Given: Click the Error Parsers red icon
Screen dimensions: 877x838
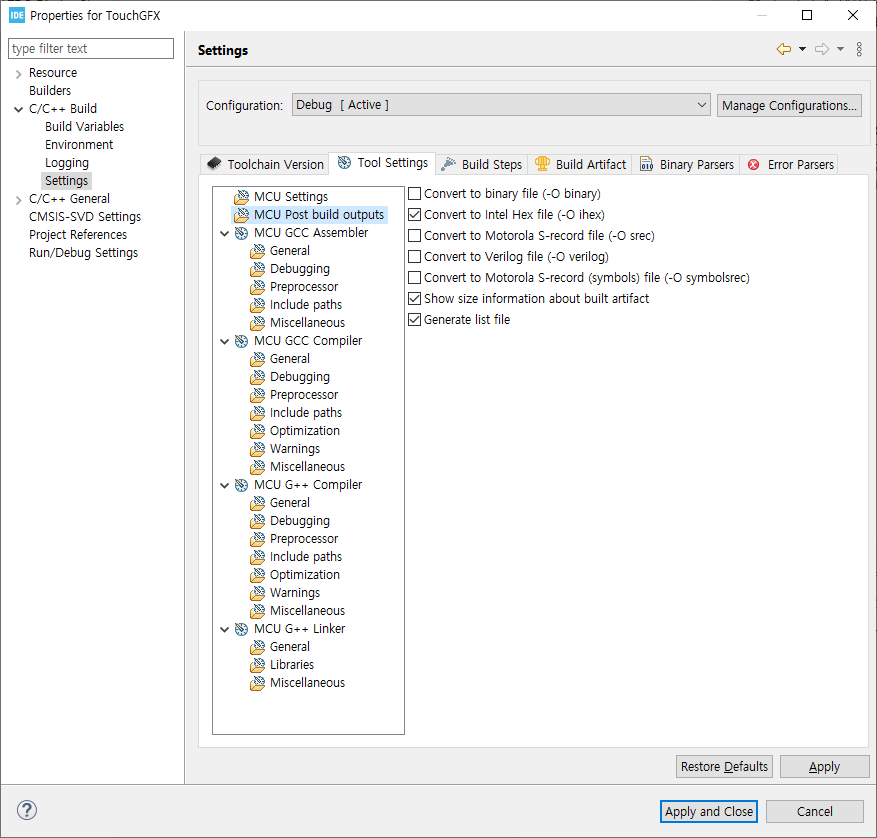Looking at the screenshot, I should pyautogui.click(x=753, y=164).
